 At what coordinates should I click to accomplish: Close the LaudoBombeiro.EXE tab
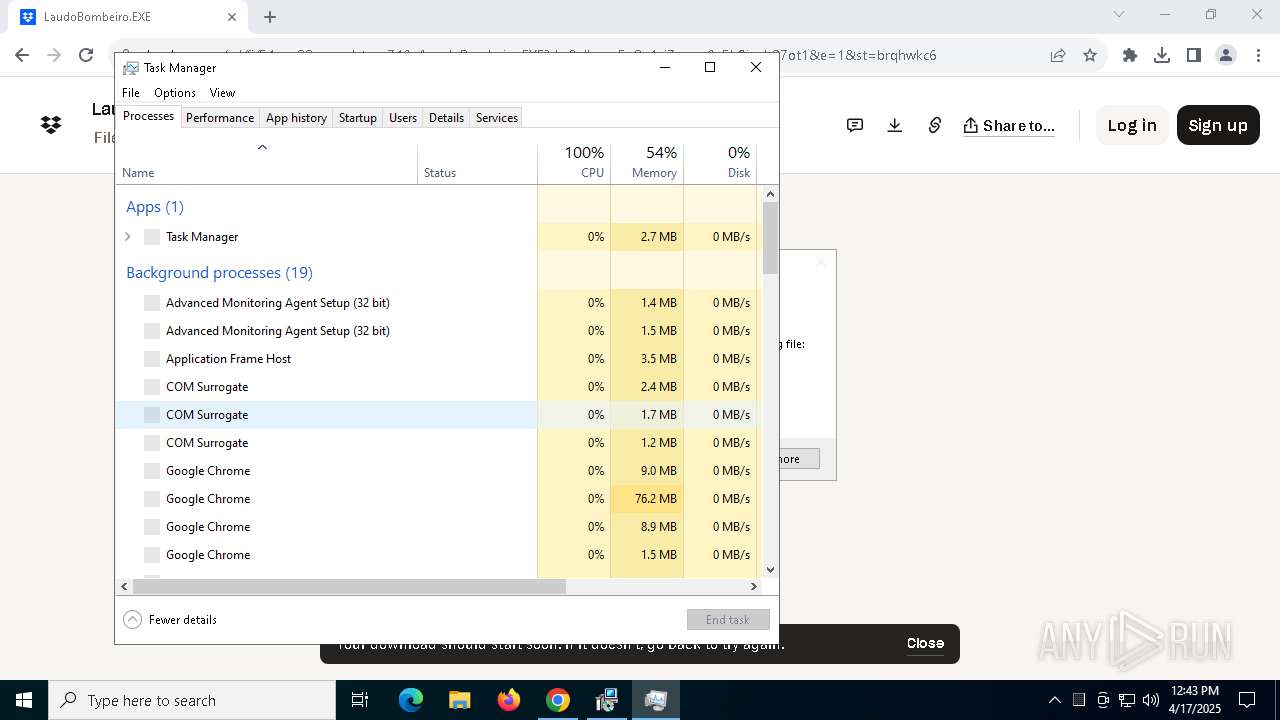pyautogui.click(x=232, y=17)
